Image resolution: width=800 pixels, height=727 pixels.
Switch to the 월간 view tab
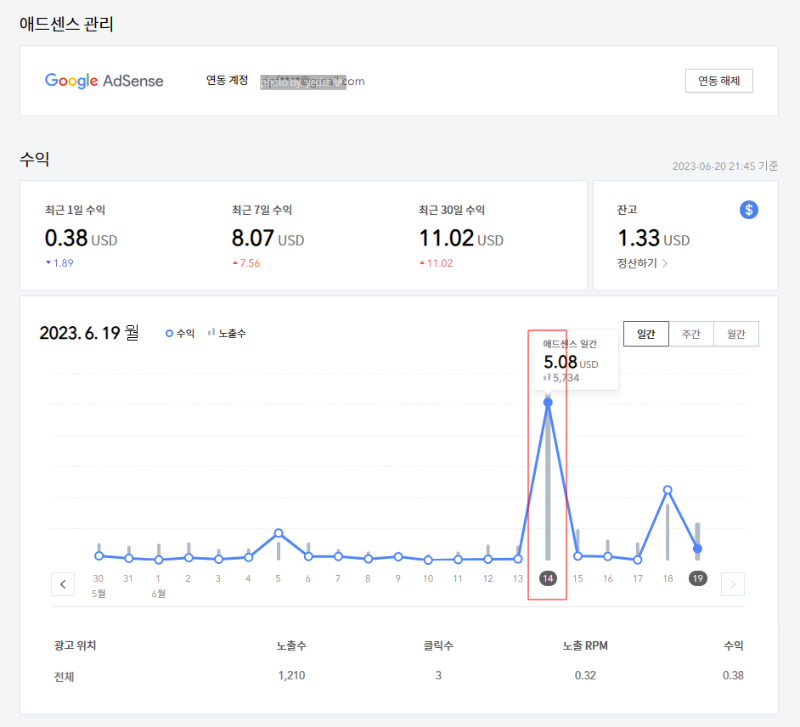[x=736, y=333]
